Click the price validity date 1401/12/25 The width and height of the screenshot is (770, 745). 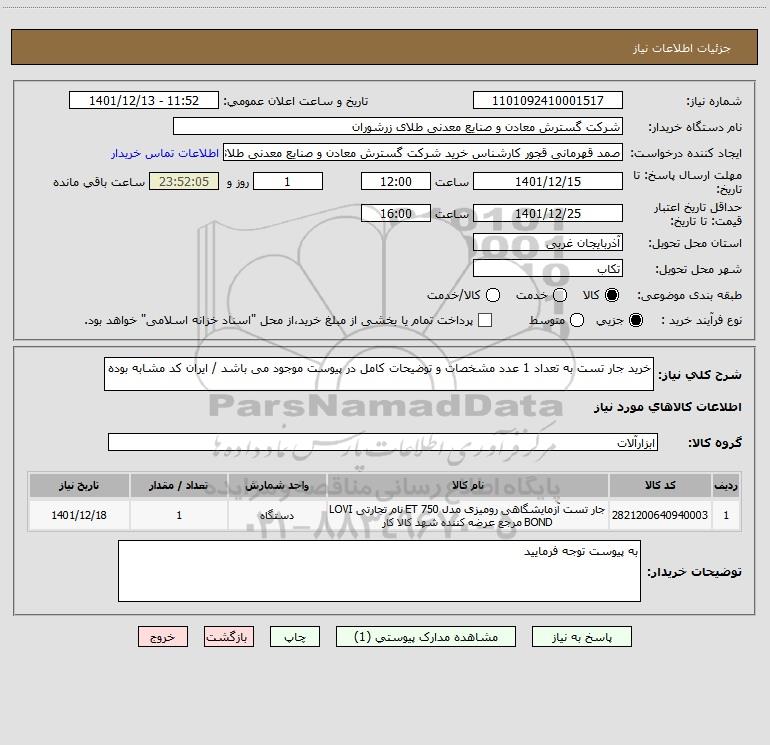pos(548,213)
